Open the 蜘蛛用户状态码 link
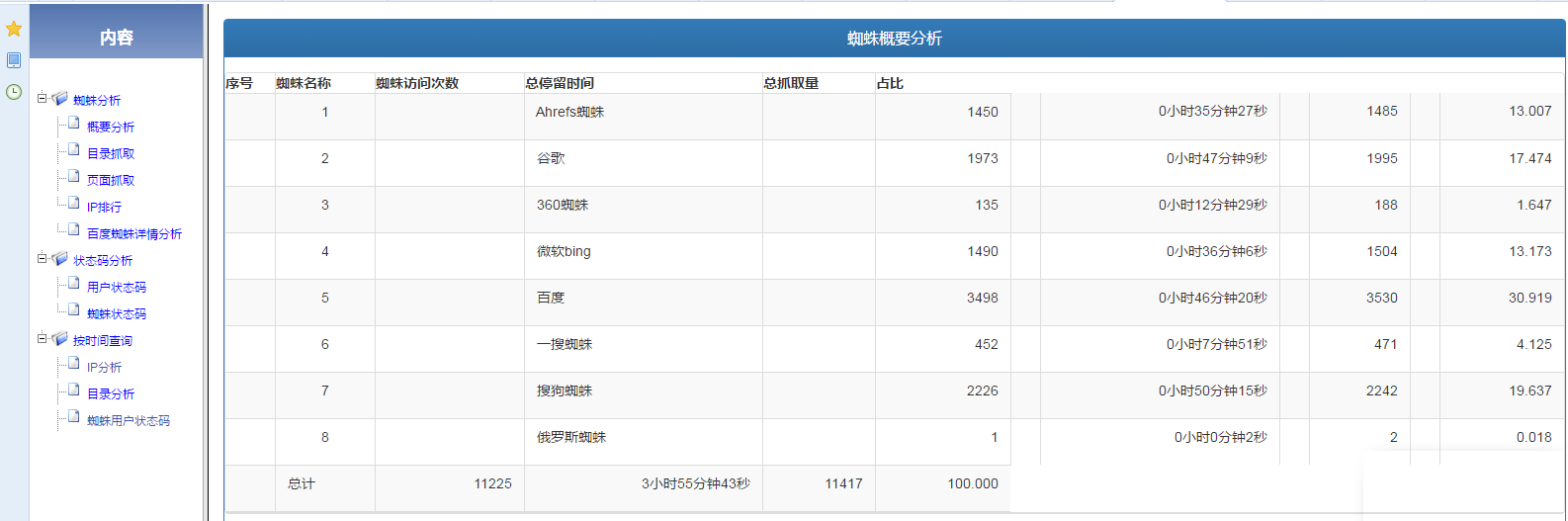 [129, 421]
